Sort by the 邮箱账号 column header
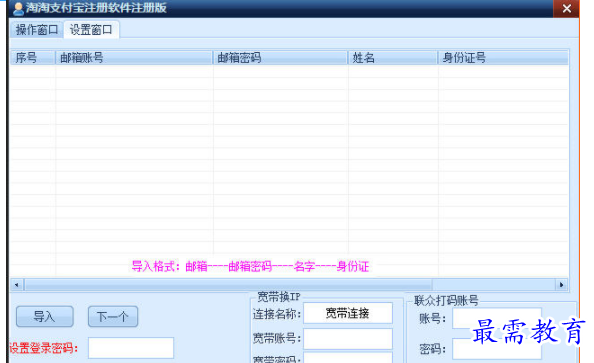Screen dimensions: 594x363 [x=134, y=58]
